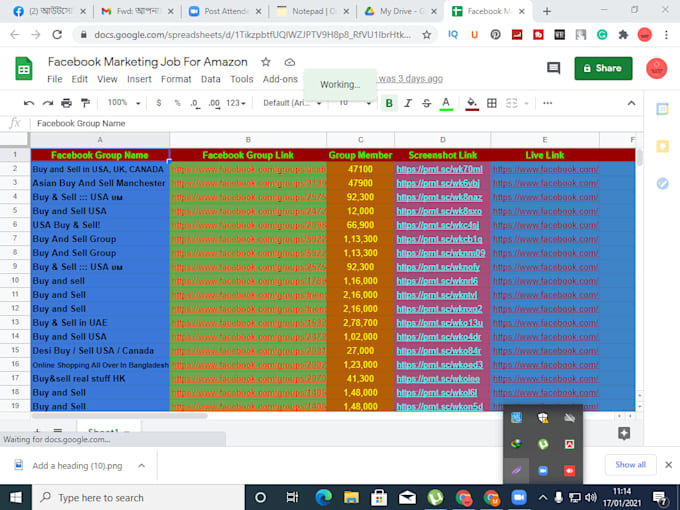Open the Tools menu

(x=242, y=79)
